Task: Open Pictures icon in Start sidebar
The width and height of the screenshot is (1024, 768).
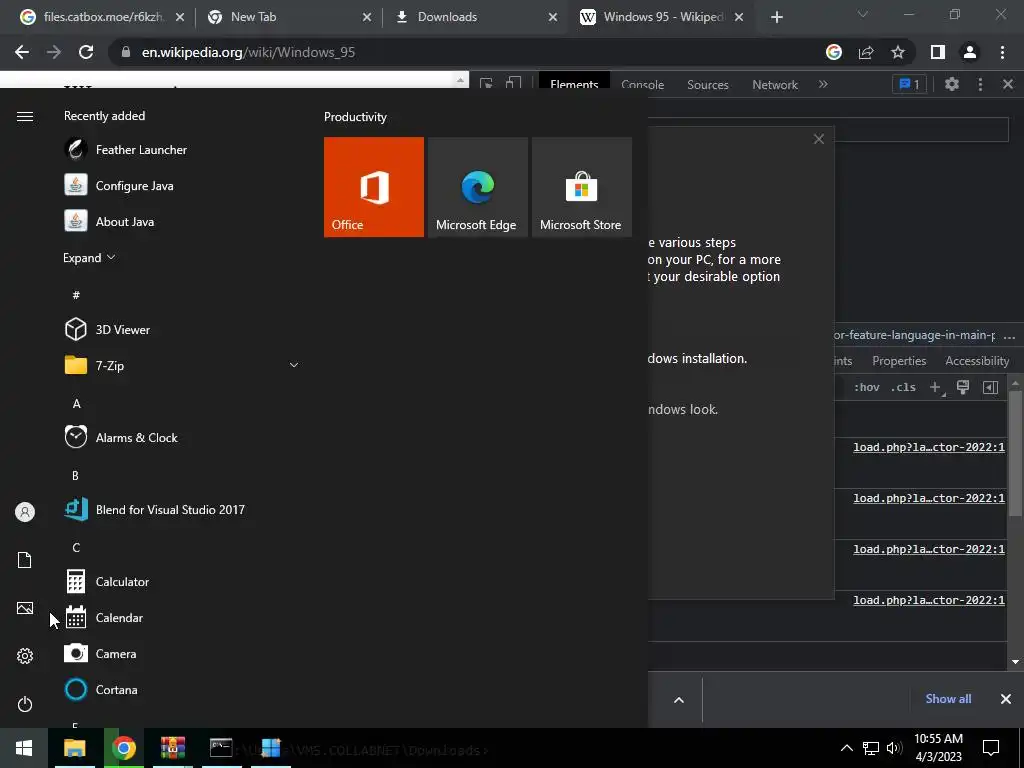Action: point(25,608)
